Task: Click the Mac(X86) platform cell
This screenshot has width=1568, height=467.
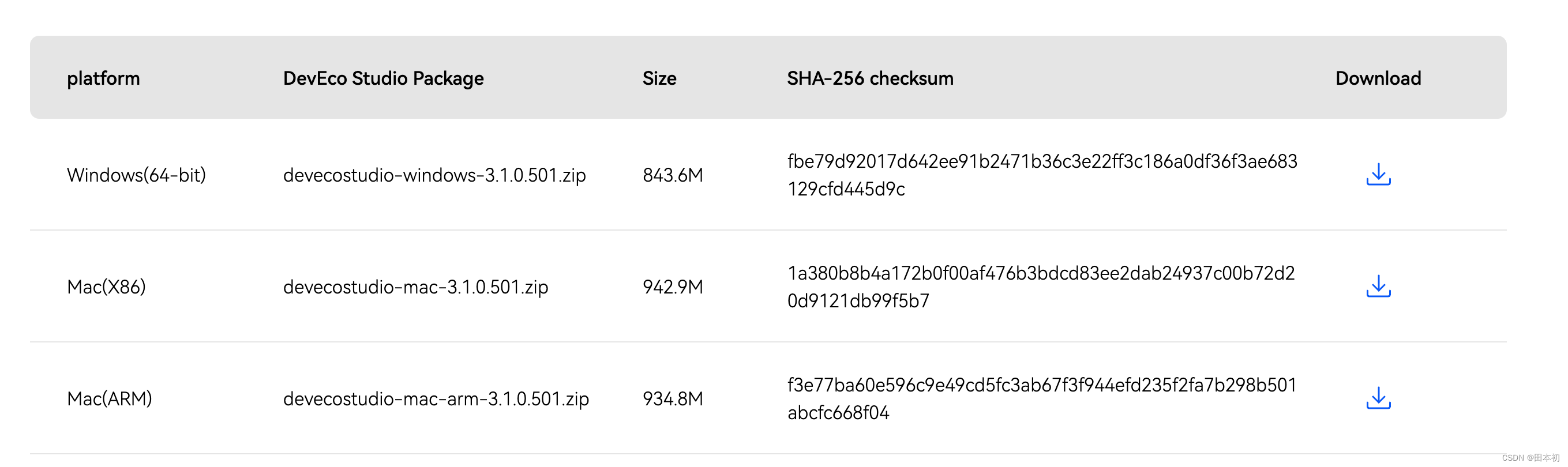Action: [107, 287]
